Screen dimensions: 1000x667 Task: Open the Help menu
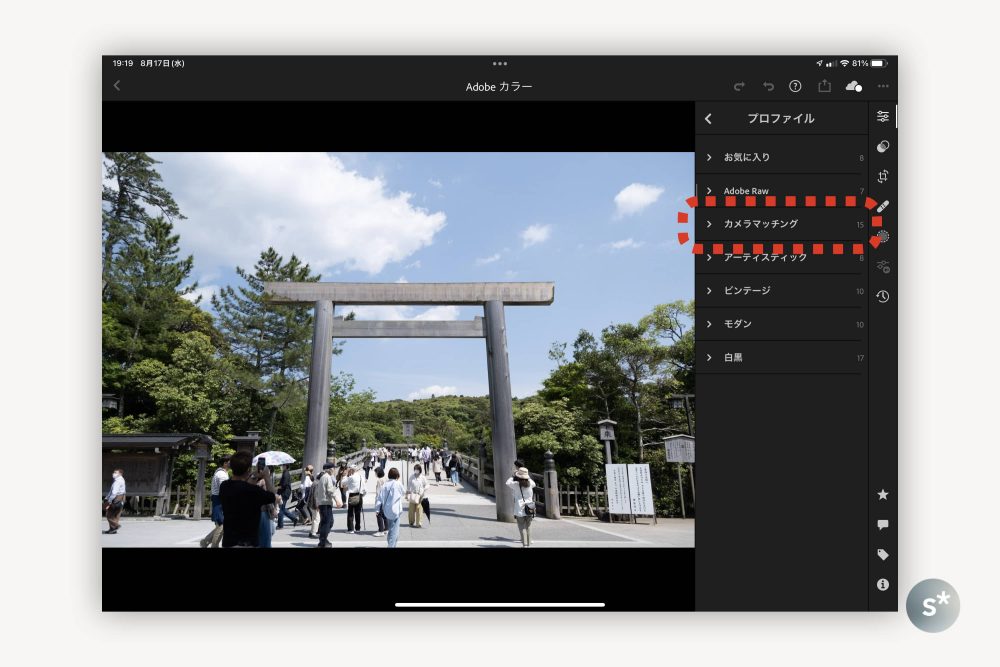pyautogui.click(x=795, y=87)
